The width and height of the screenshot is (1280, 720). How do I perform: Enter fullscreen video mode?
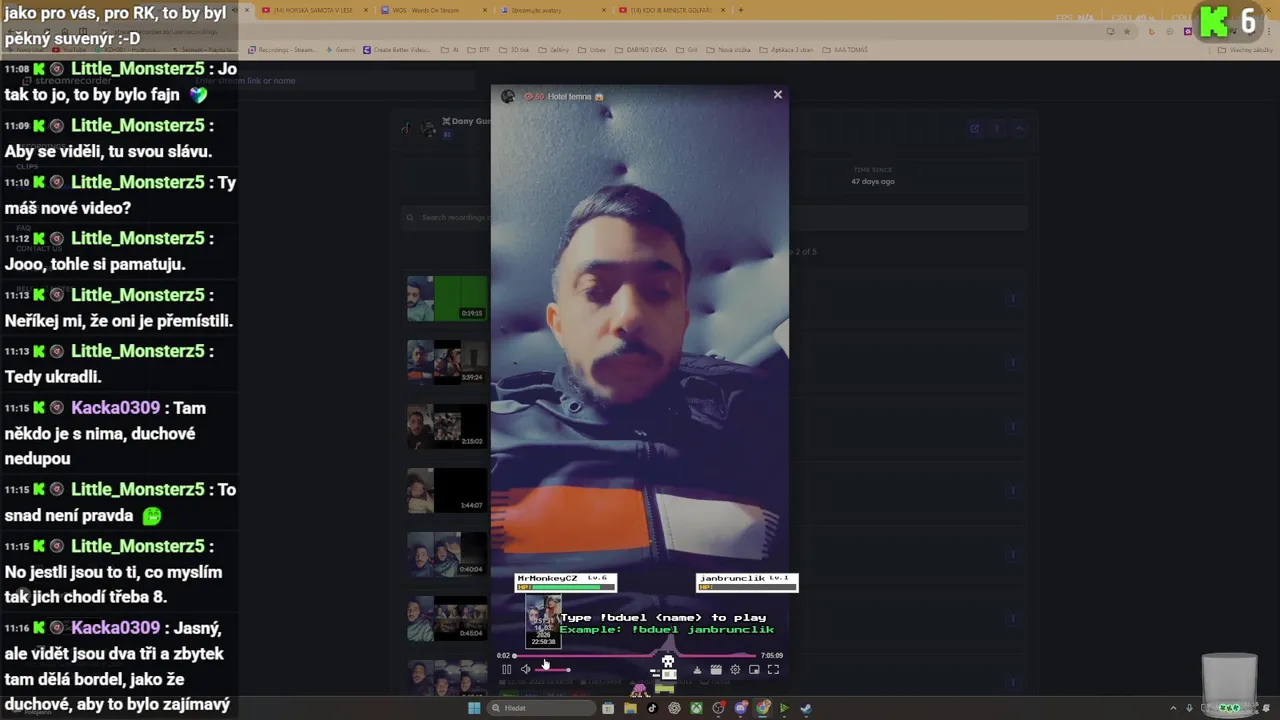773,670
